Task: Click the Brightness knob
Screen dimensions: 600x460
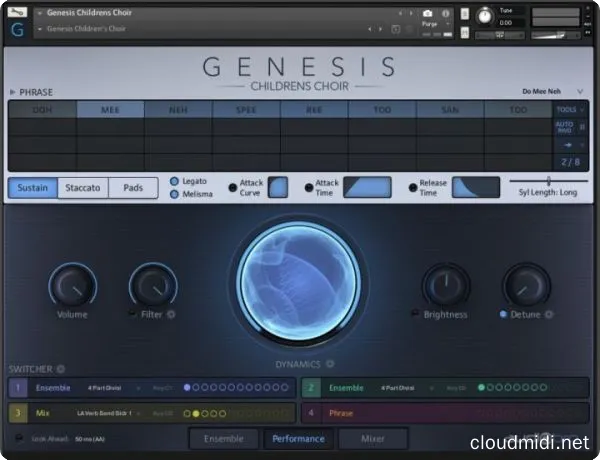Action: pos(446,285)
